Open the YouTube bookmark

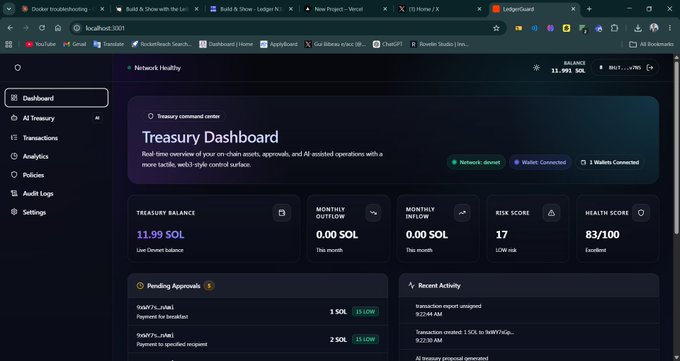[x=41, y=44]
